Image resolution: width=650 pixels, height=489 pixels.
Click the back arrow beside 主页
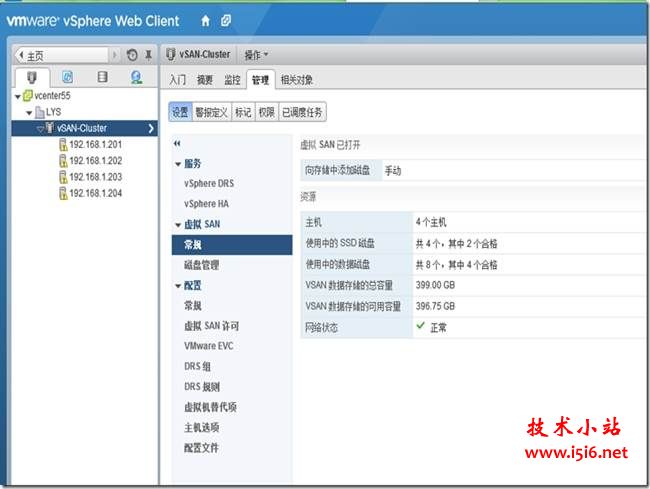coord(21,55)
